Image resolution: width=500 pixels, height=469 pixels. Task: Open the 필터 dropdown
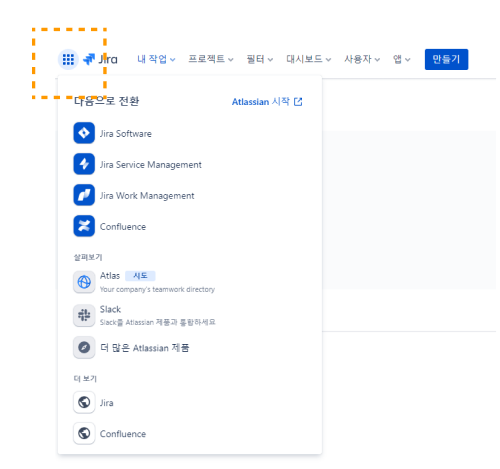(x=260, y=59)
